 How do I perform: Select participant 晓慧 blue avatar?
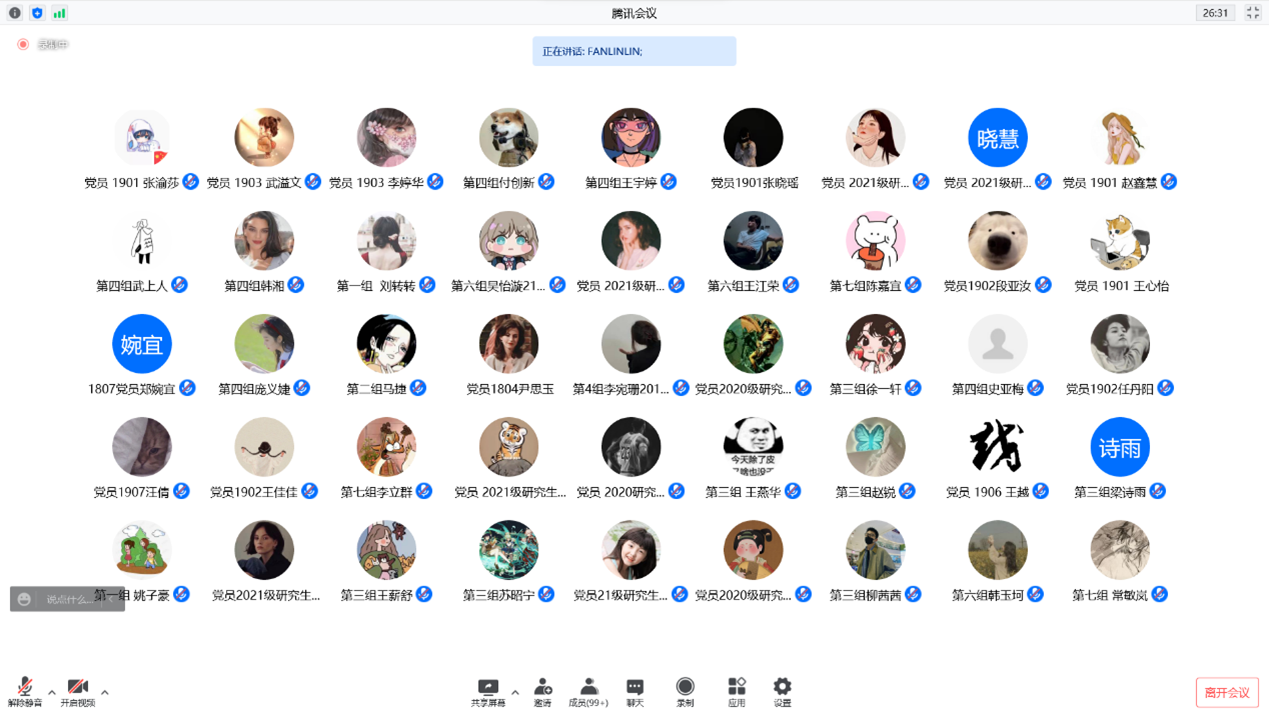[997, 138]
